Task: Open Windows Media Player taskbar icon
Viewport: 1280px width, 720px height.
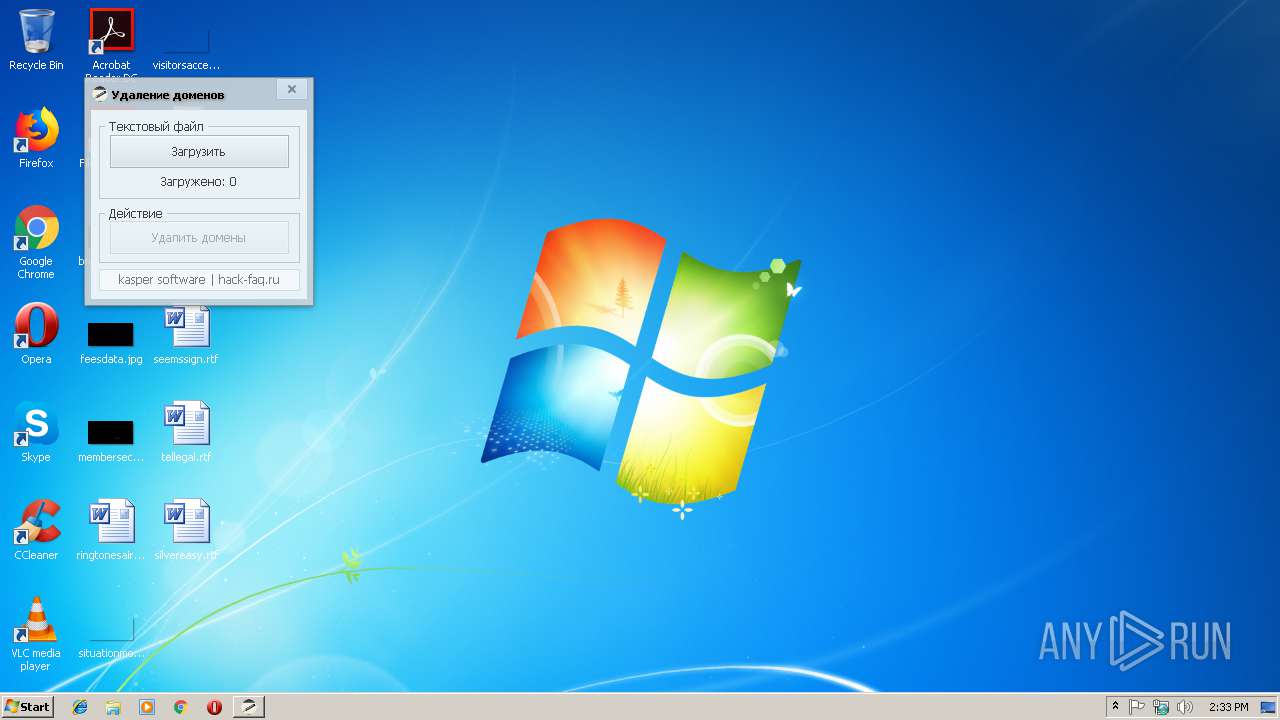Action: tap(147, 707)
